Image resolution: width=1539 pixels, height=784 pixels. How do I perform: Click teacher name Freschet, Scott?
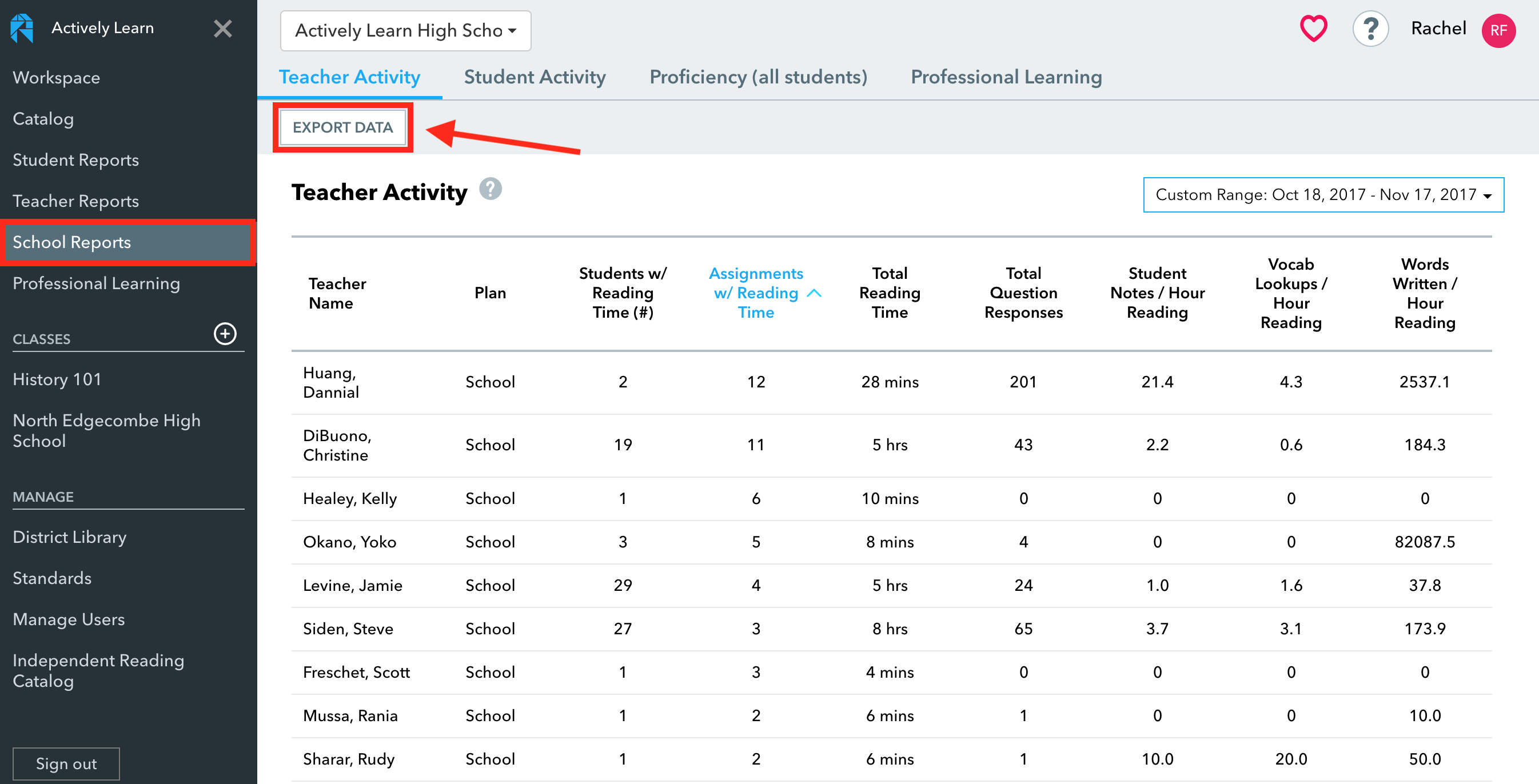pyautogui.click(x=356, y=673)
